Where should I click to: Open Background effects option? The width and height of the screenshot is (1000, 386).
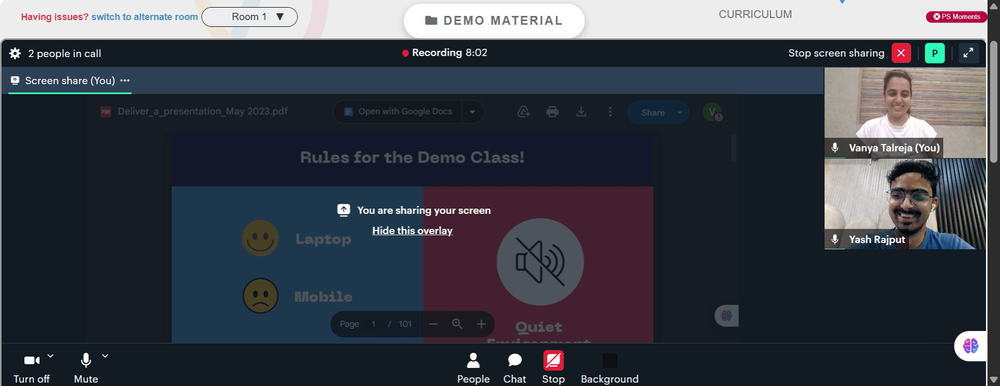pos(610,369)
